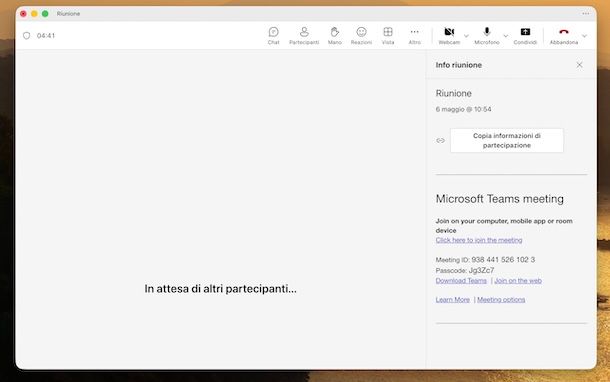610x382 pixels.
Task: Select the Passcode Jg3Zc7 text
Action: 481,270
